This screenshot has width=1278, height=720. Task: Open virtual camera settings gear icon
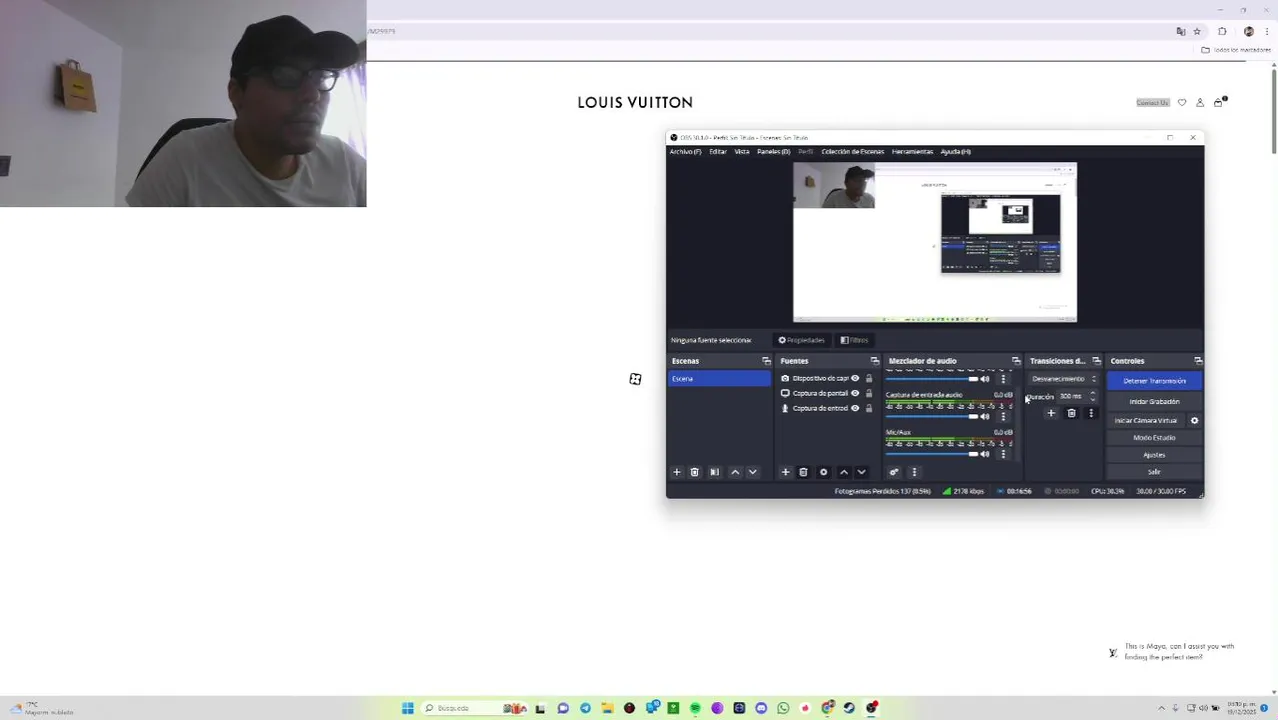coord(1194,421)
